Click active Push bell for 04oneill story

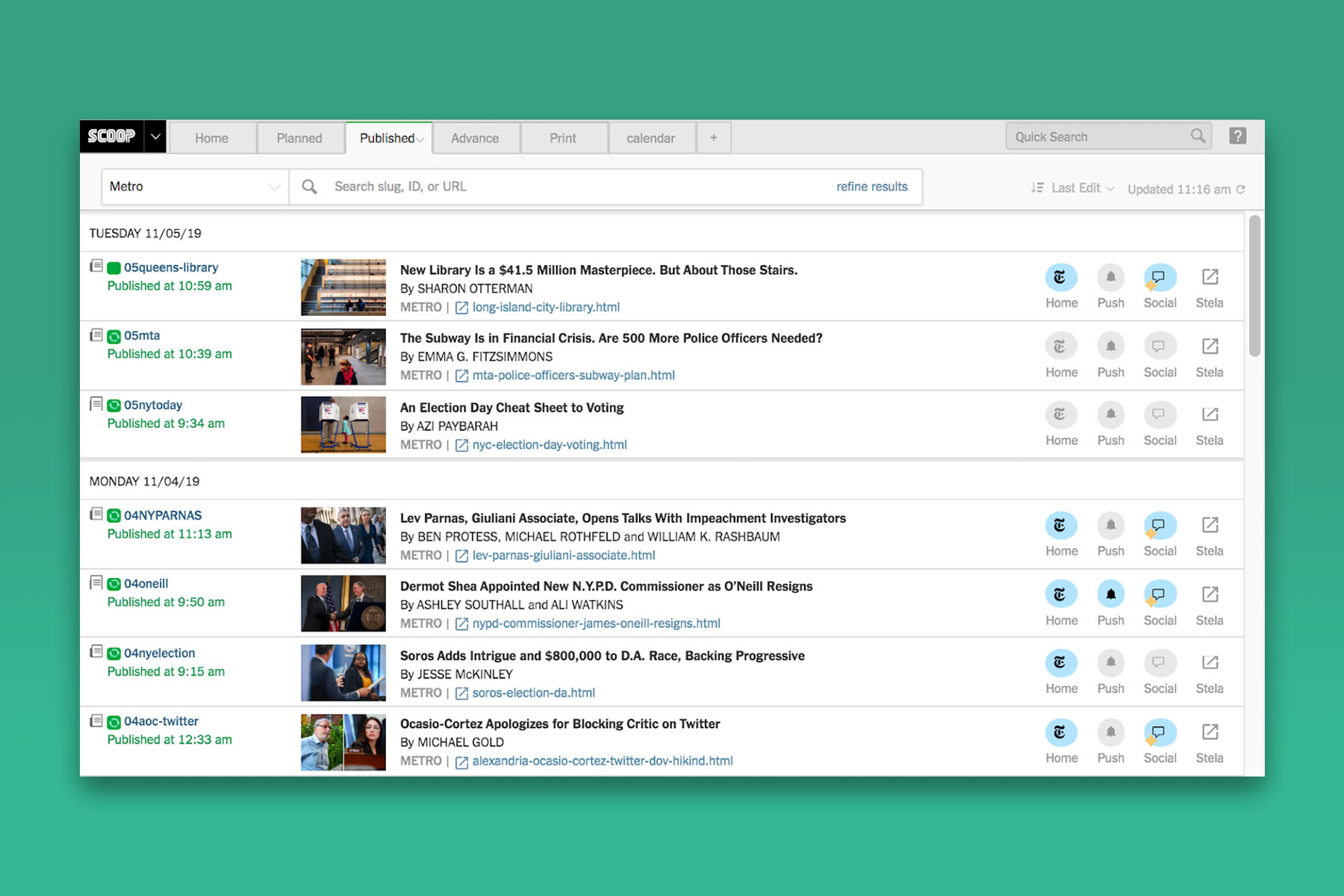1110,594
